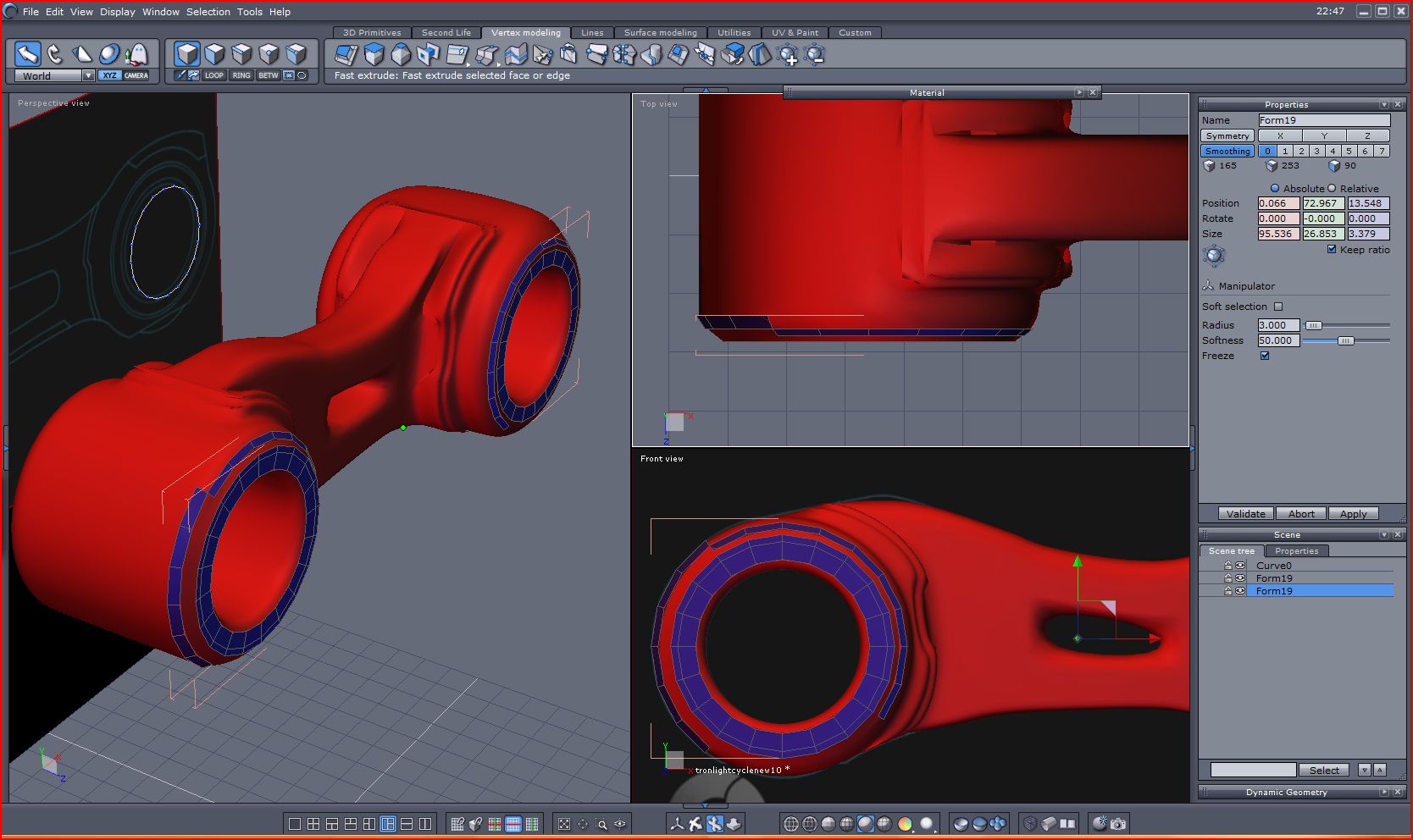
Task: Click the four-view layout icon
Action: (313, 824)
